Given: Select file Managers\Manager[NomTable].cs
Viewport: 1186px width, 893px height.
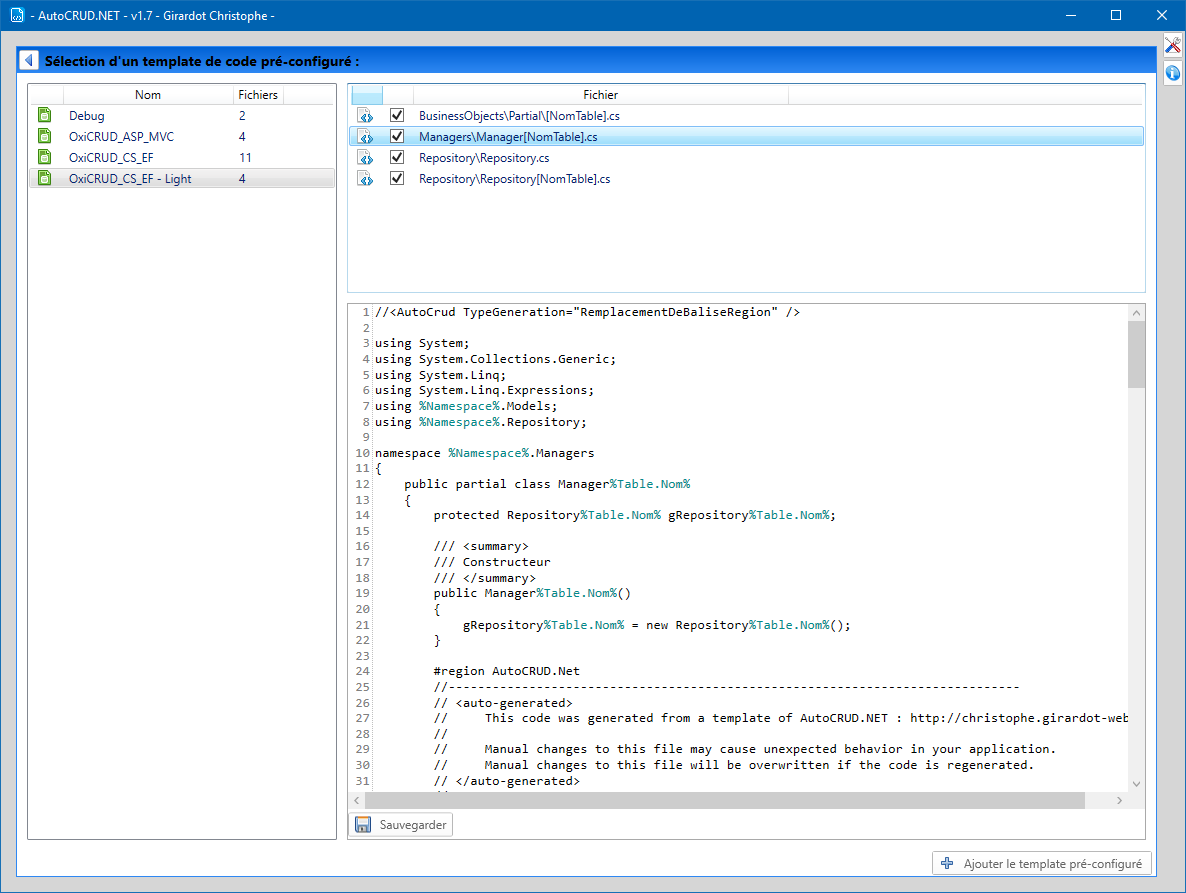Looking at the screenshot, I should (x=508, y=137).
